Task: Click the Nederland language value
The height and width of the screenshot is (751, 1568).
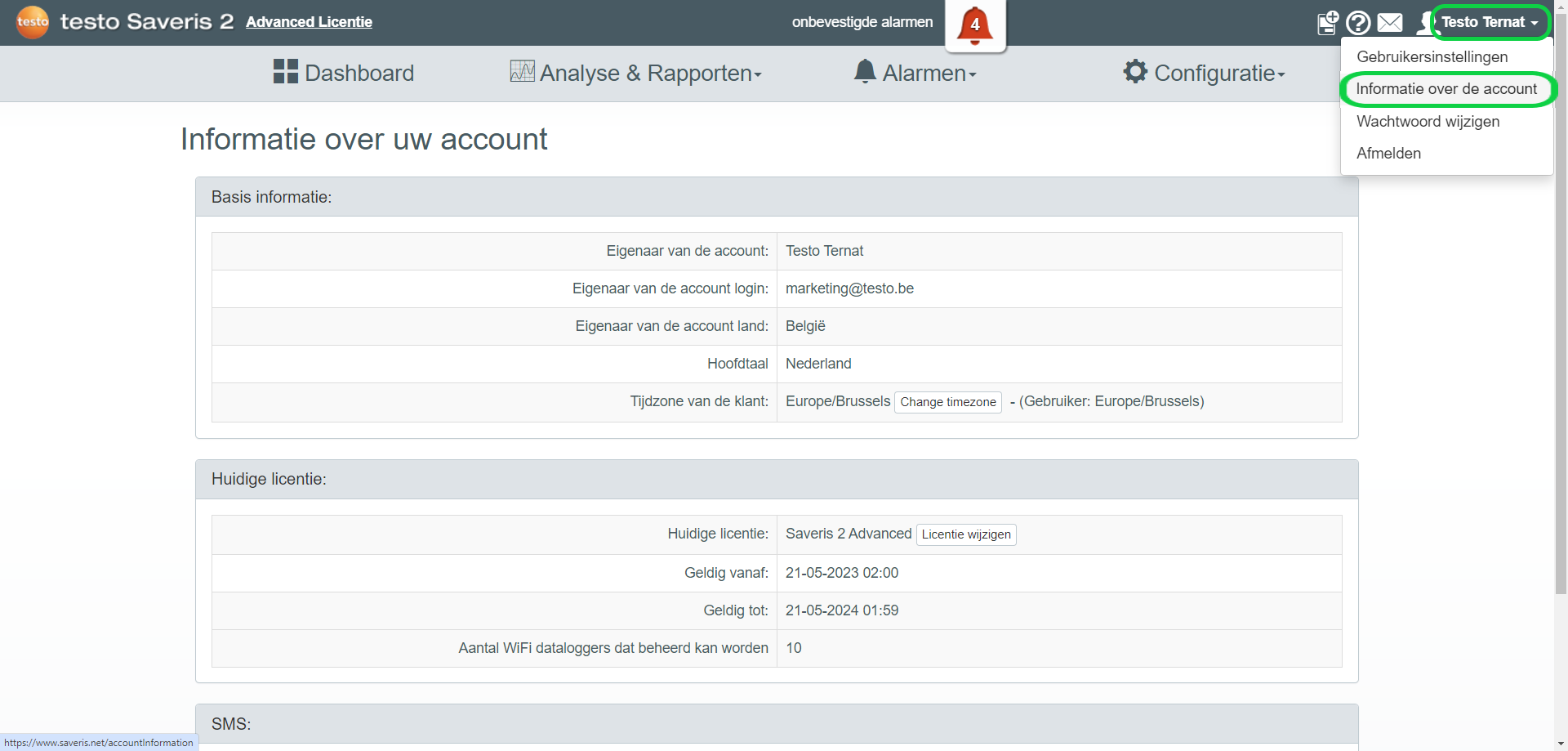Action: point(818,364)
